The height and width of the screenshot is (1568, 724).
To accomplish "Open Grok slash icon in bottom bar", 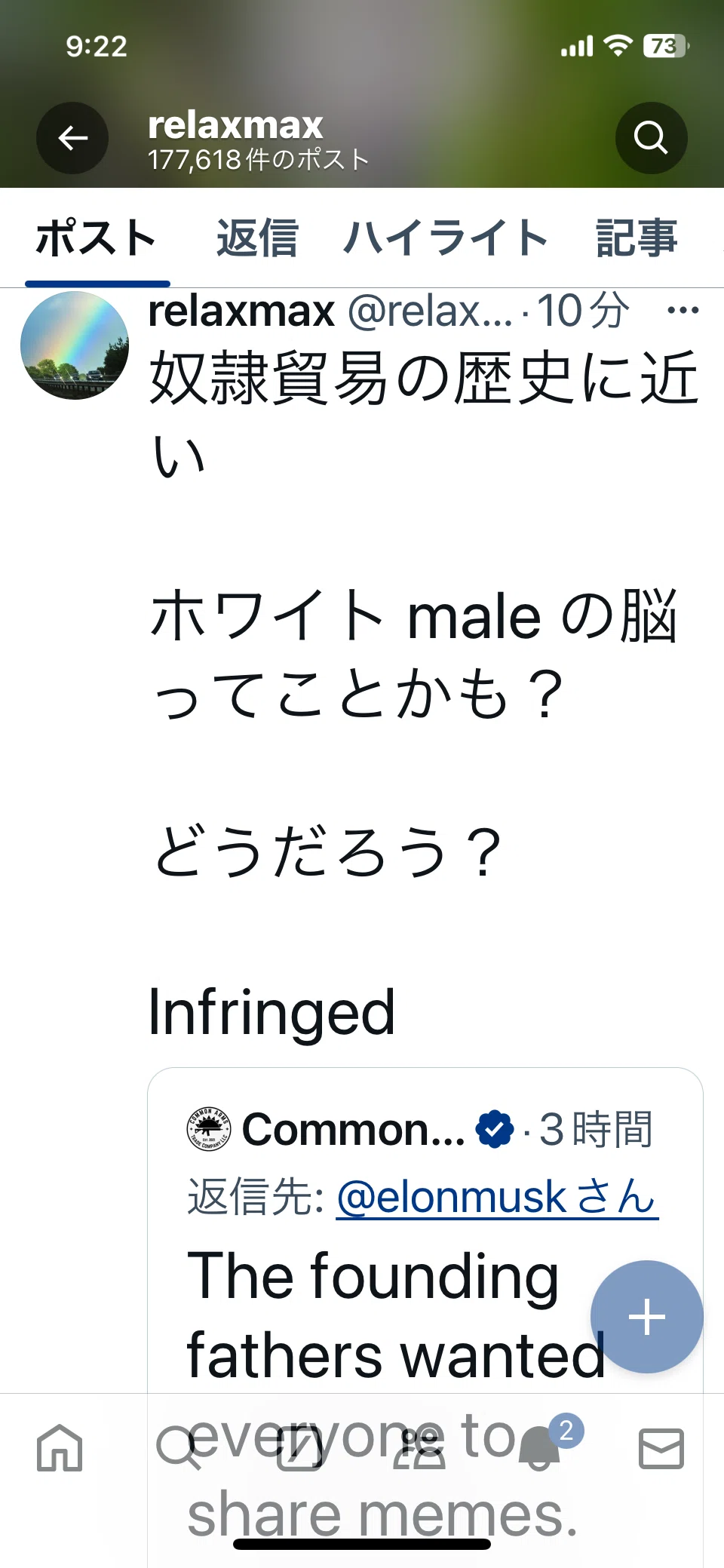I will click(299, 1448).
